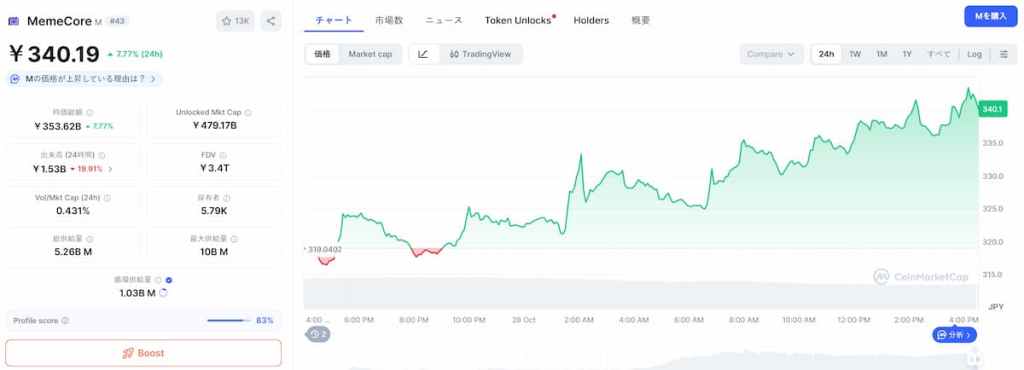Open the Compare dropdown
Screen dimensions: 1024x370
click(771, 54)
